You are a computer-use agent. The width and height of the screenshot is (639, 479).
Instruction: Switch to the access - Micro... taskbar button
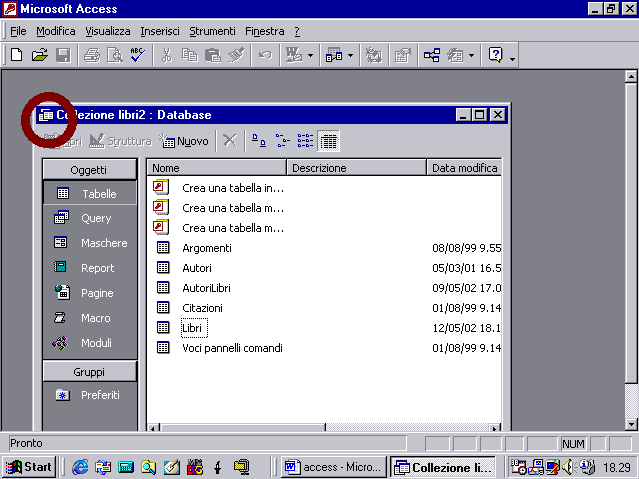pyautogui.click(x=333, y=467)
